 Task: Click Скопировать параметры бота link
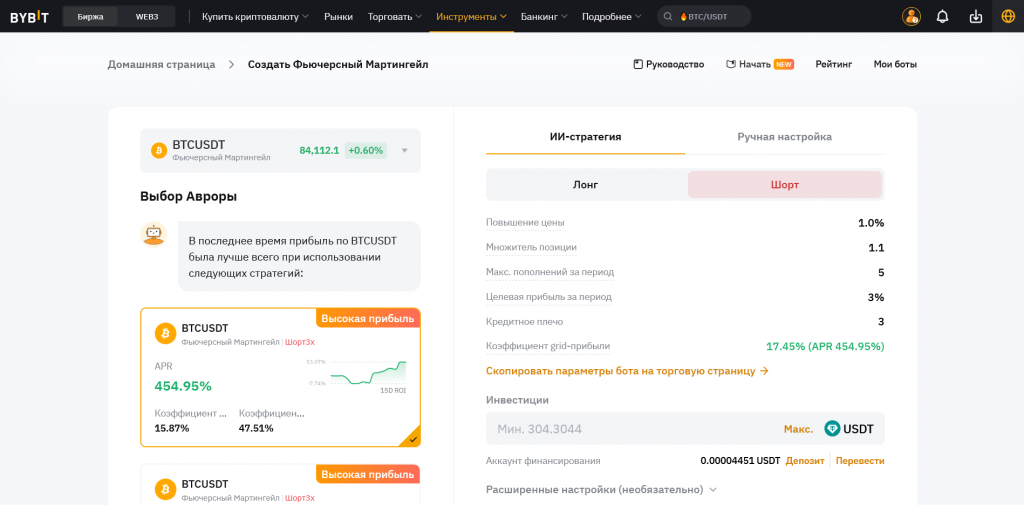point(627,371)
